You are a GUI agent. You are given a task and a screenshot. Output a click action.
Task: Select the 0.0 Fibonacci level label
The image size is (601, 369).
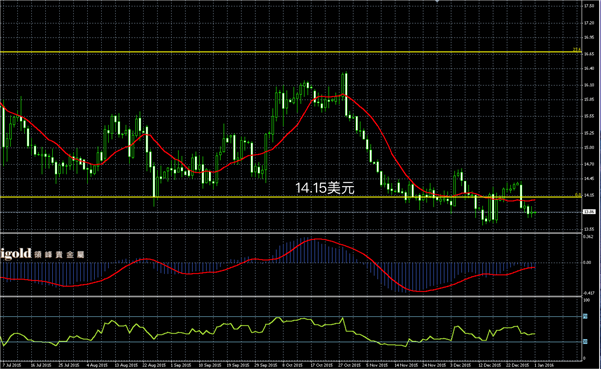pyautogui.click(x=578, y=195)
